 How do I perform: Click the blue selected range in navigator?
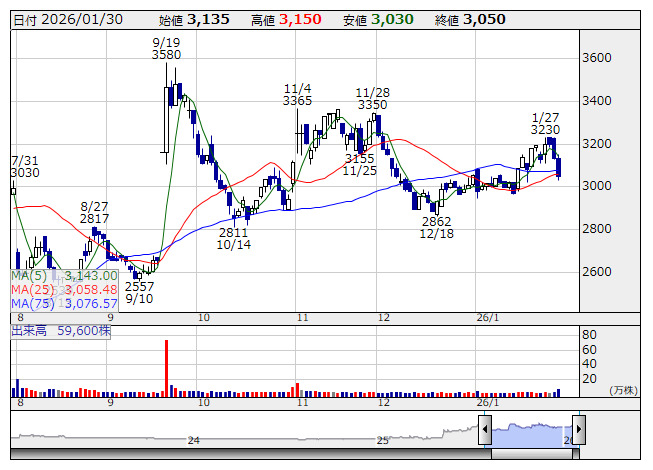click(532, 435)
